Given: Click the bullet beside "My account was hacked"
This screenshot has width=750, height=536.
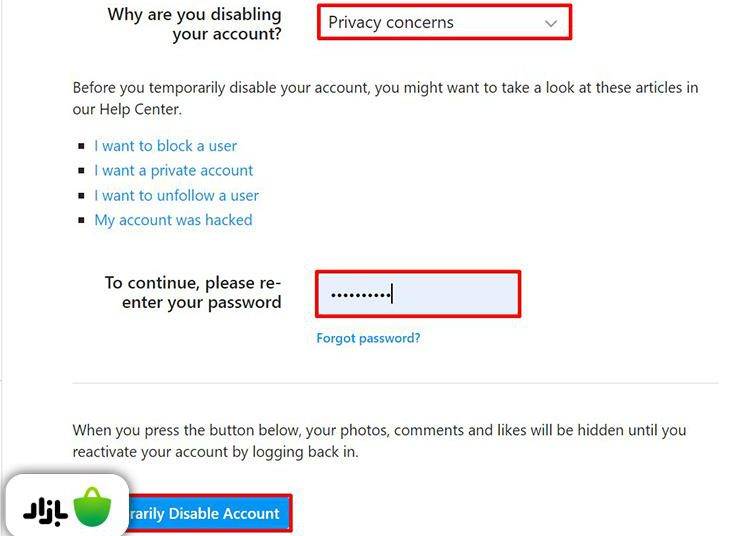Looking at the screenshot, I should [x=82, y=221].
